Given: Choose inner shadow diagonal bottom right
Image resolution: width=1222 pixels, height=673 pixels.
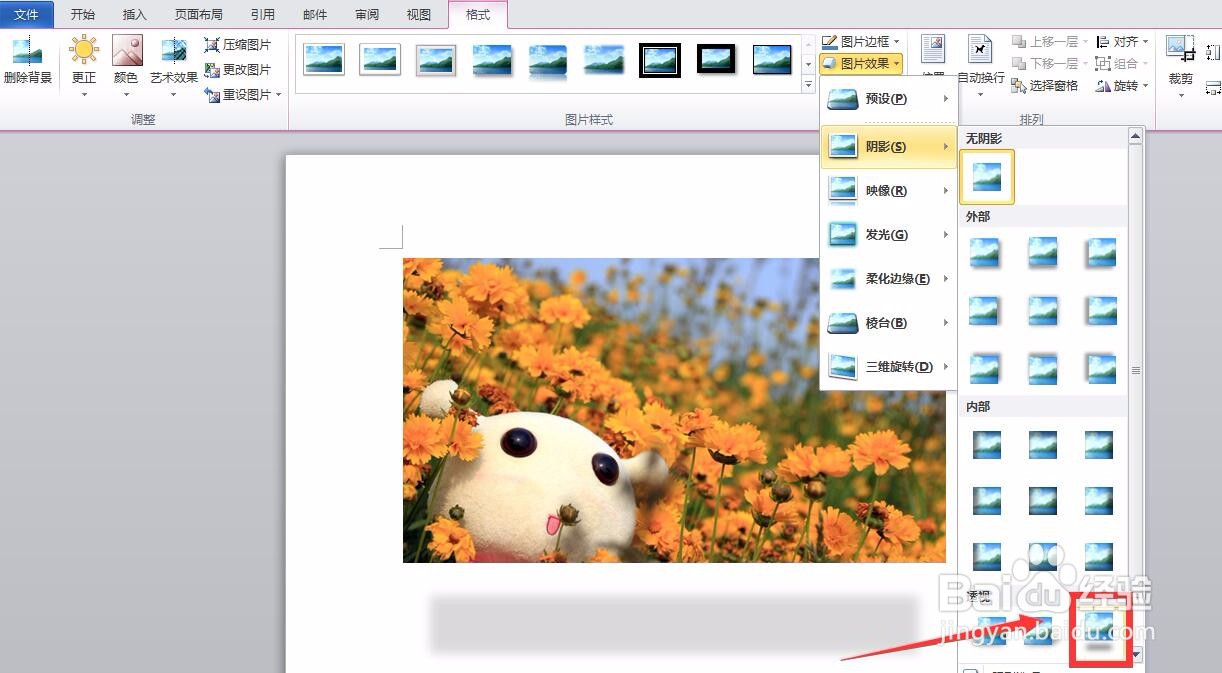Looking at the screenshot, I should point(1099,556).
